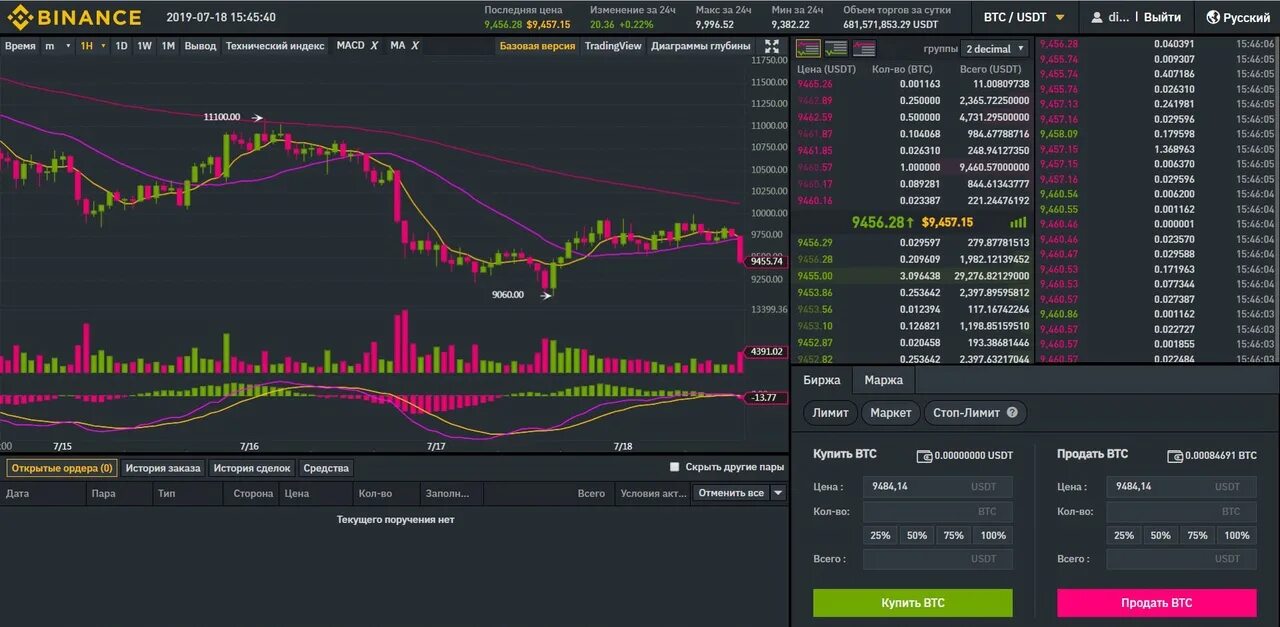This screenshot has width=1280, height=627.
Task: Click 'Выйти' logout link
Action: point(1162,17)
